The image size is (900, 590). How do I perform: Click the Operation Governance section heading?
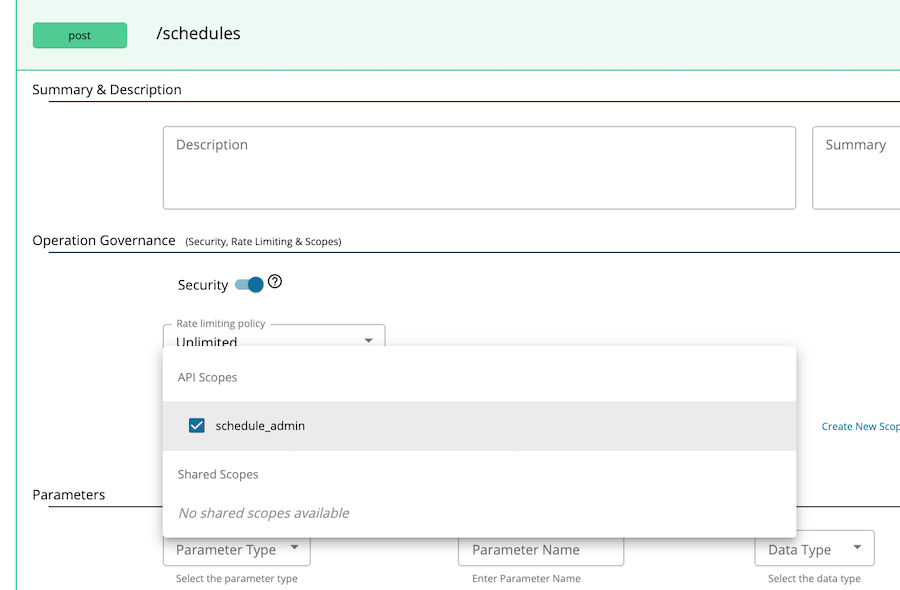(104, 241)
